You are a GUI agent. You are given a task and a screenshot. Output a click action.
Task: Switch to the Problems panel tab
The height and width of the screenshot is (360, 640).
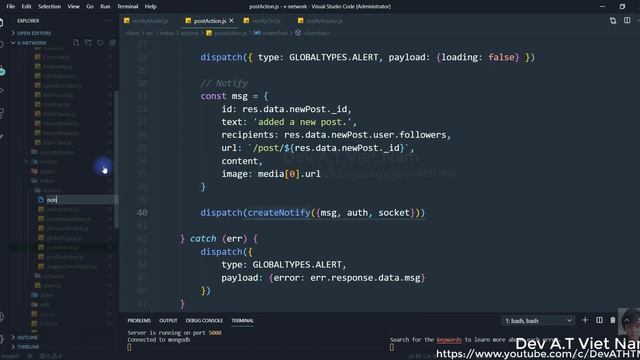click(x=139, y=321)
